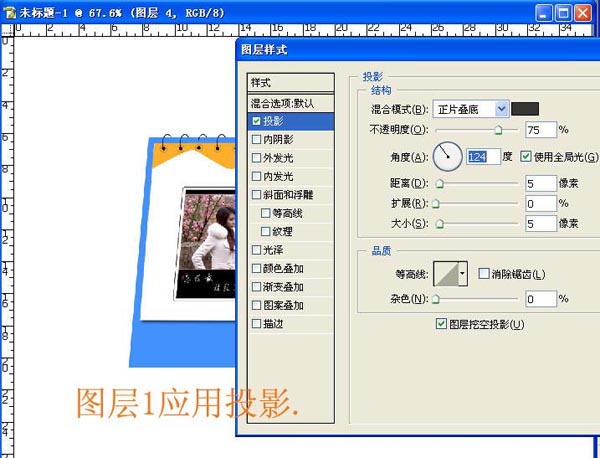Toggle the 使用全局光 checkbox
This screenshot has width=600, height=458.
526,157
